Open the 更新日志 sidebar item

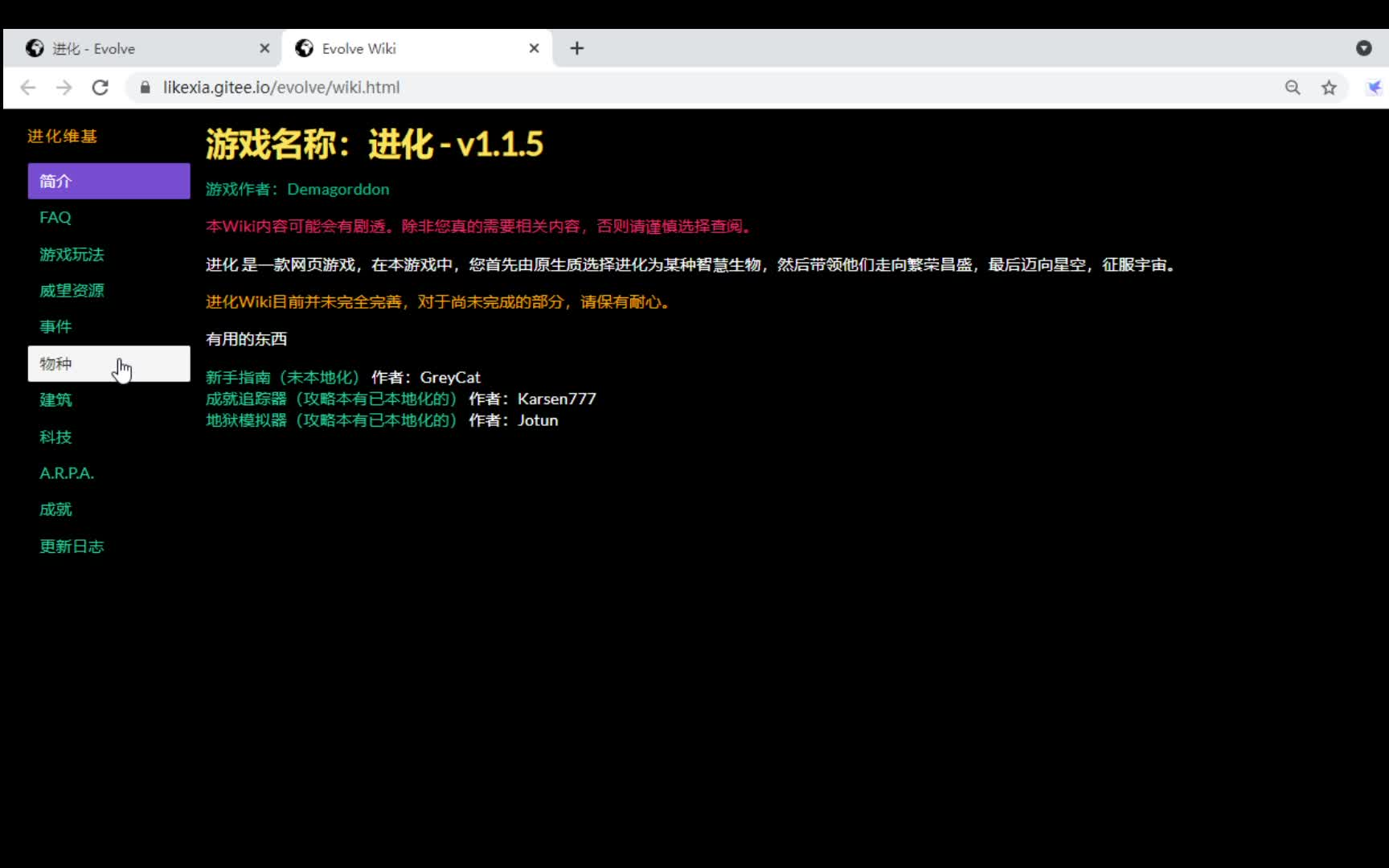coord(109,547)
